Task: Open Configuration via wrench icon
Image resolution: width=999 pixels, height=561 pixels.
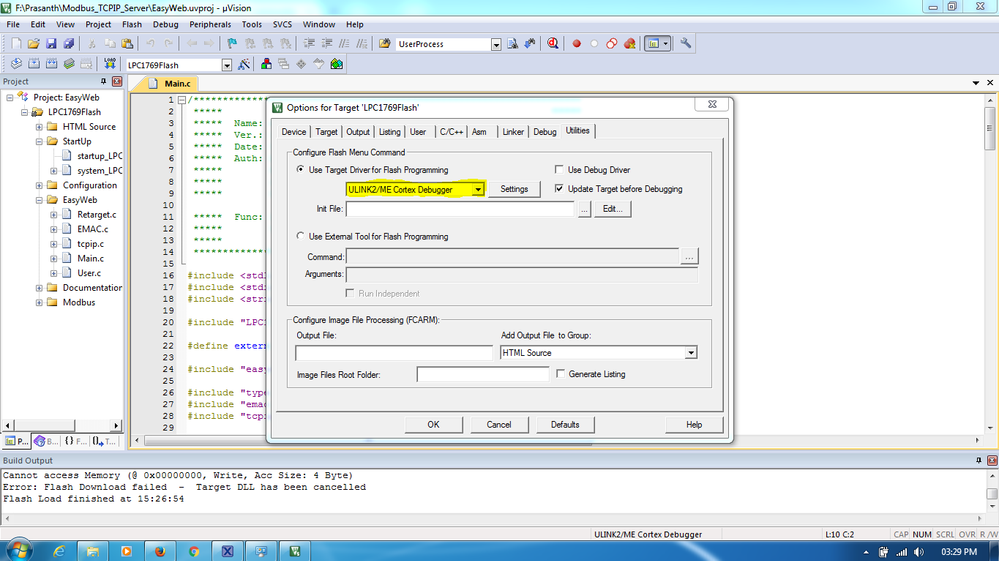Action: click(x=686, y=43)
